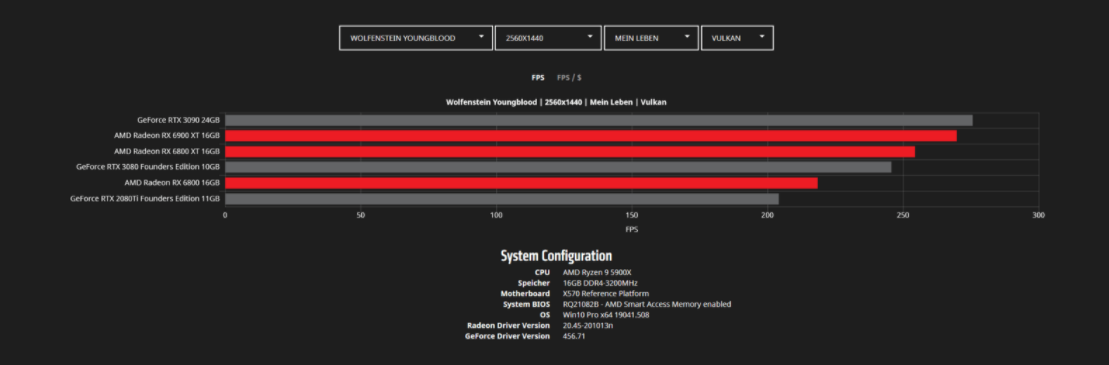Click the GeForce RTX 3090 24GB bar

pyautogui.click(x=598, y=120)
